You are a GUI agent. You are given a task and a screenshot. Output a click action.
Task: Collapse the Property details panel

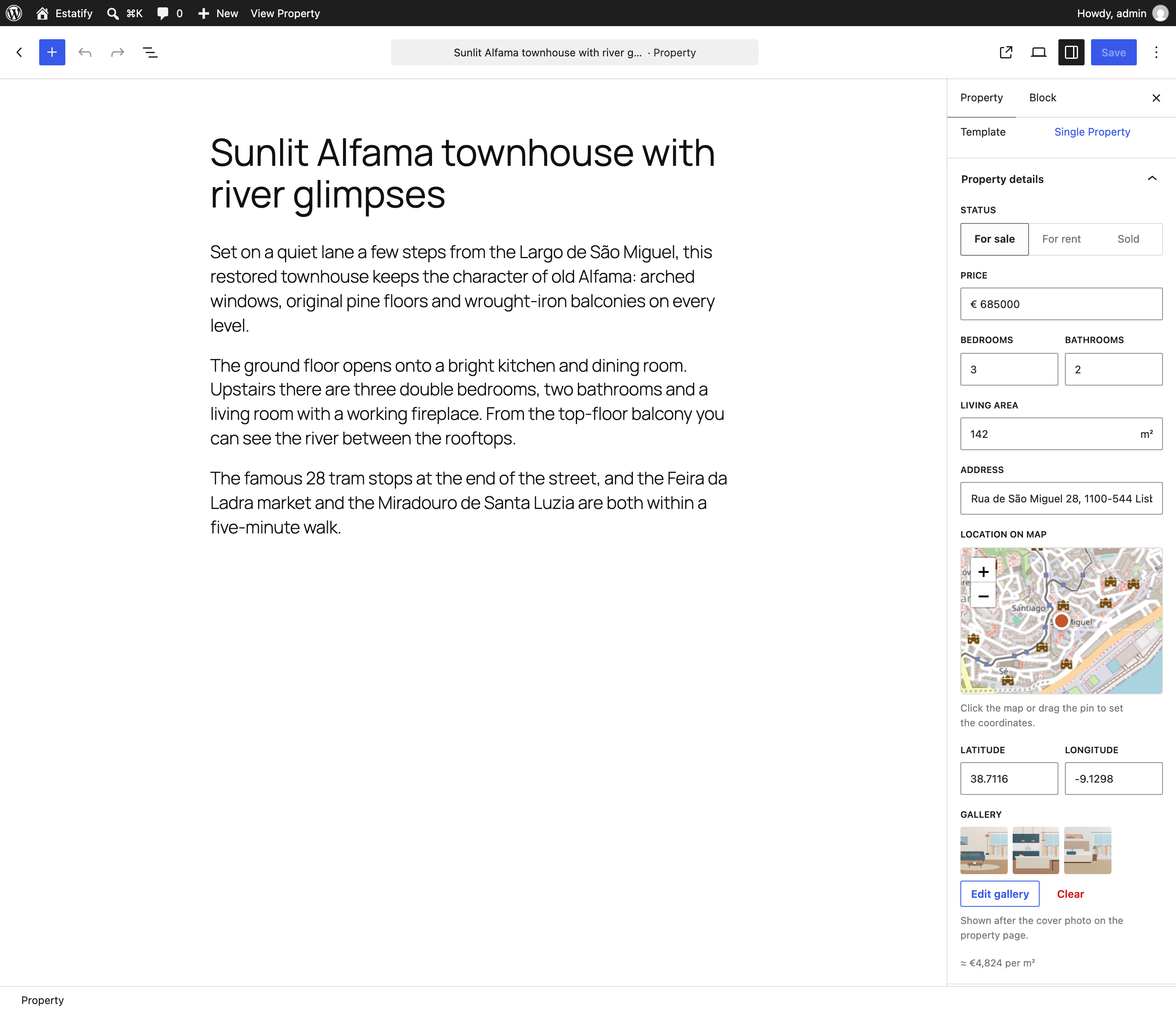[x=1061, y=179]
